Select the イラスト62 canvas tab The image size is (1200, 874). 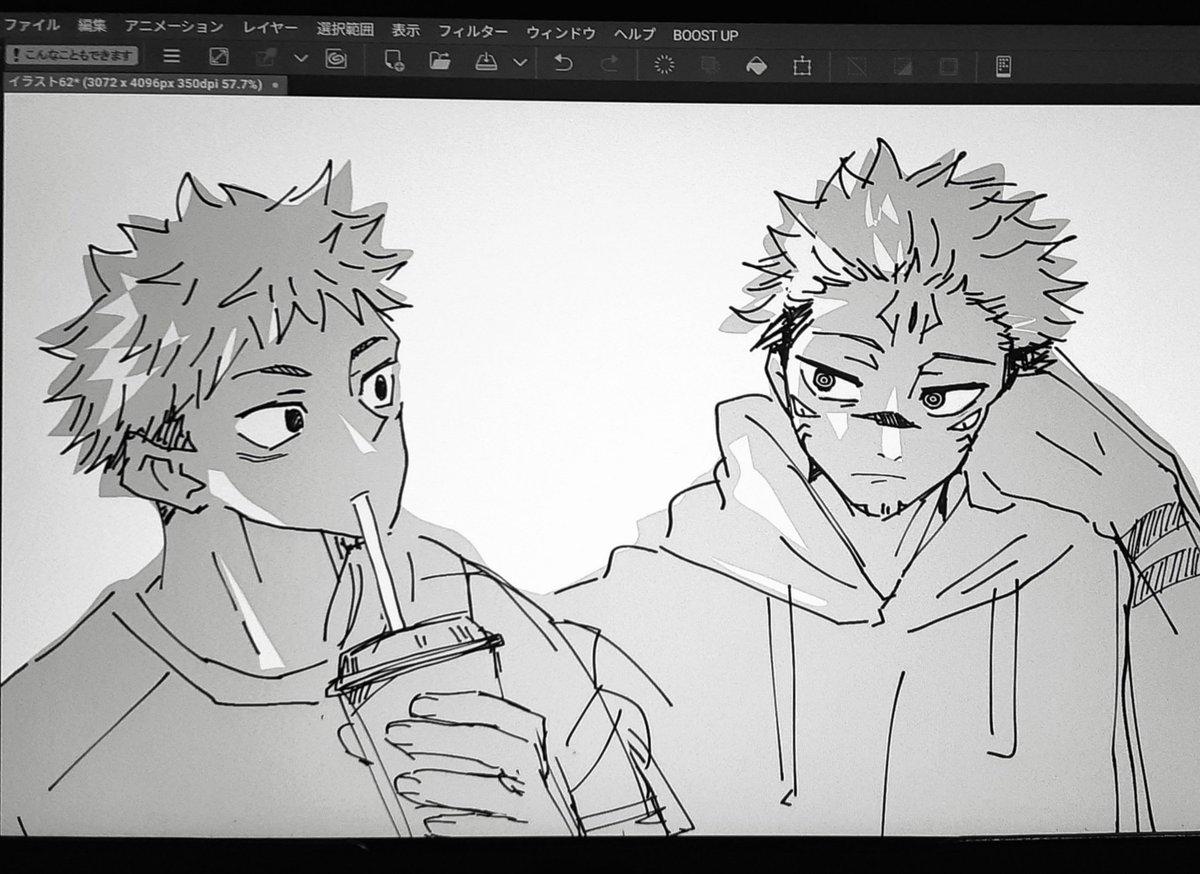[145, 83]
